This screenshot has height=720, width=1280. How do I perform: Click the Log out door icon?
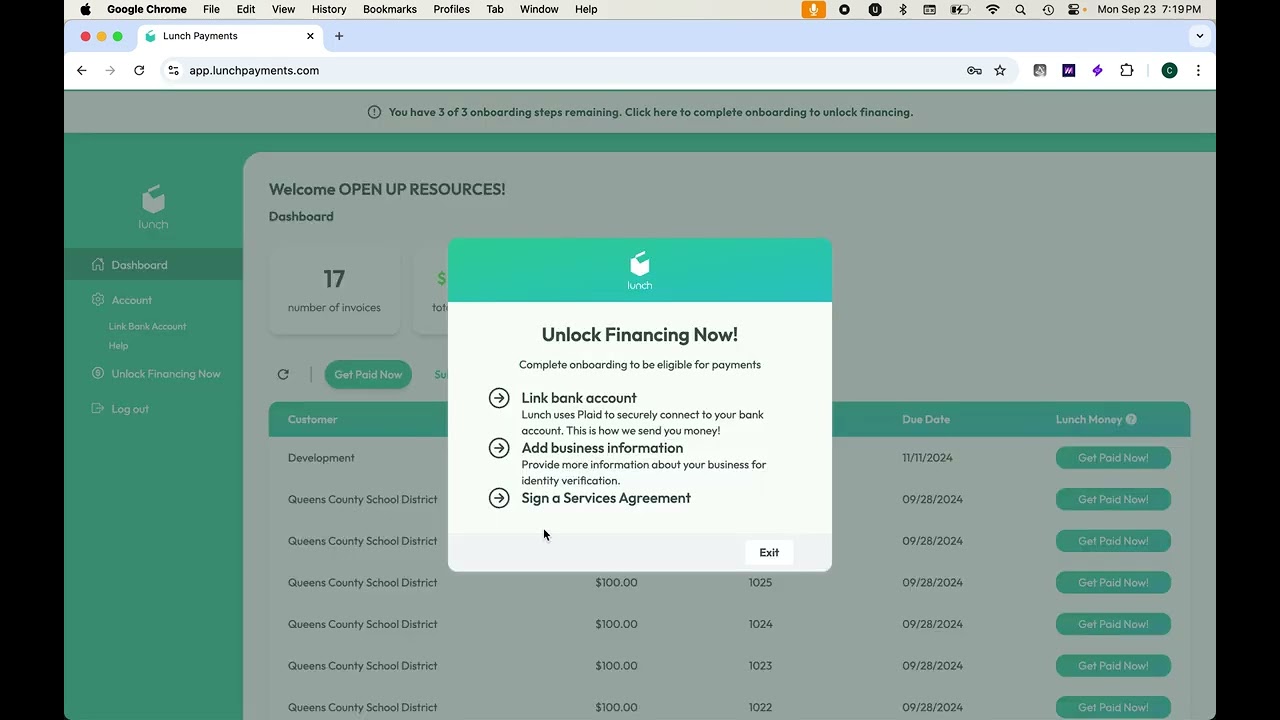tap(97, 409)
